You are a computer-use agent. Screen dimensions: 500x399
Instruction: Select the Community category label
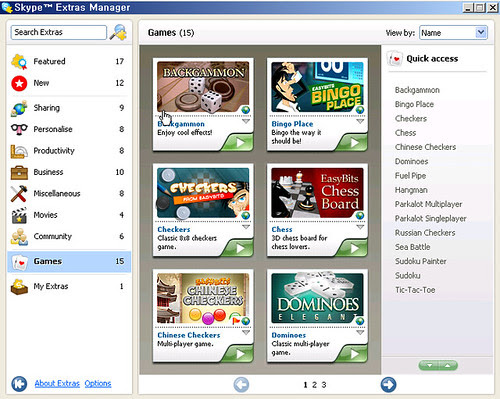[53, 236]
